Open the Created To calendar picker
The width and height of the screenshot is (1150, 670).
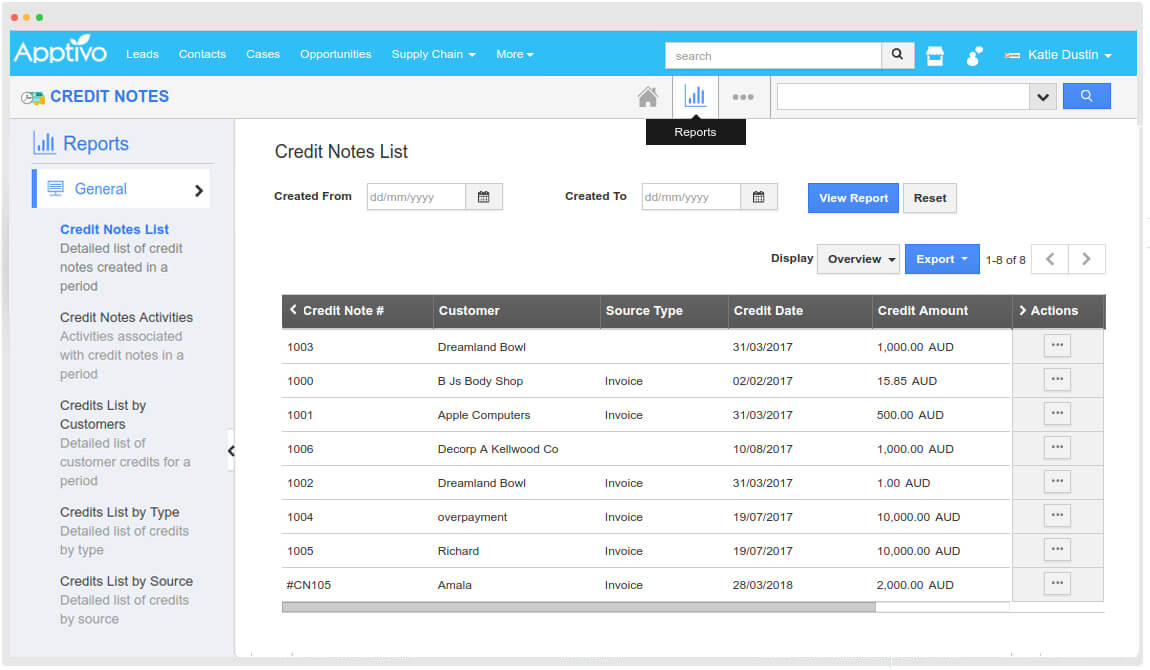759,197
